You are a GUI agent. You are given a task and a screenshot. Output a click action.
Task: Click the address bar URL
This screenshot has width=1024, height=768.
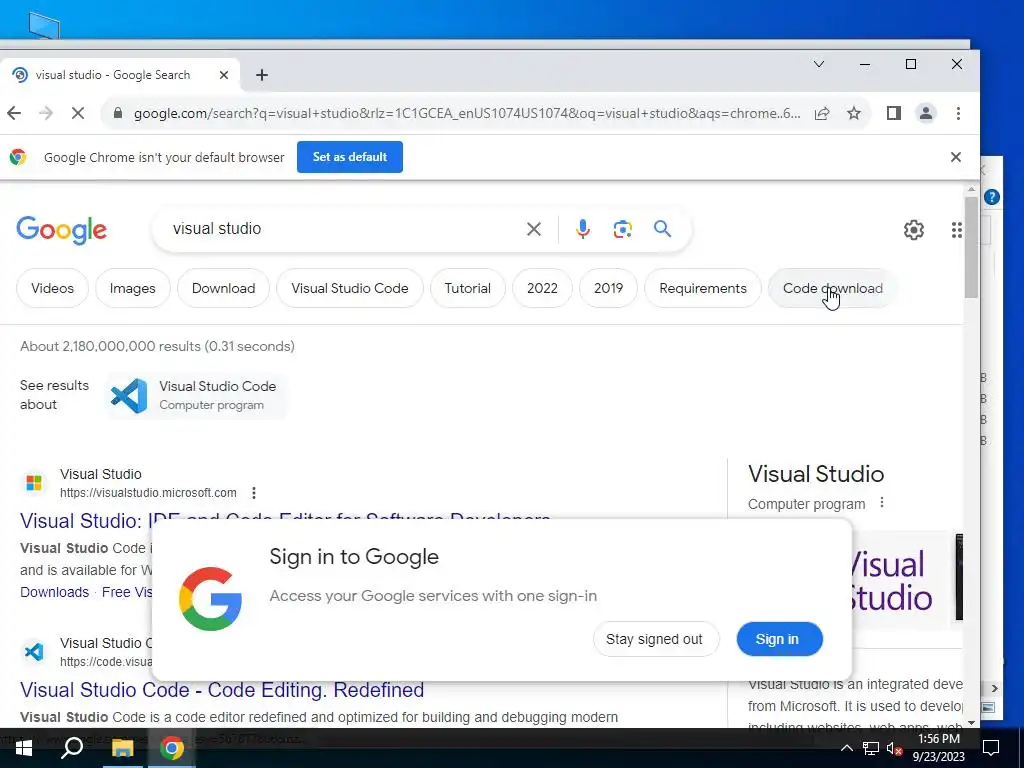click(x=466, y=113)
